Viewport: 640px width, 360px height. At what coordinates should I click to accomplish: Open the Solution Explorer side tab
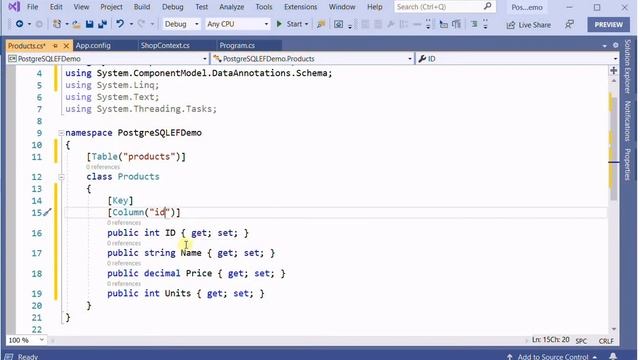tap(628, 67)
